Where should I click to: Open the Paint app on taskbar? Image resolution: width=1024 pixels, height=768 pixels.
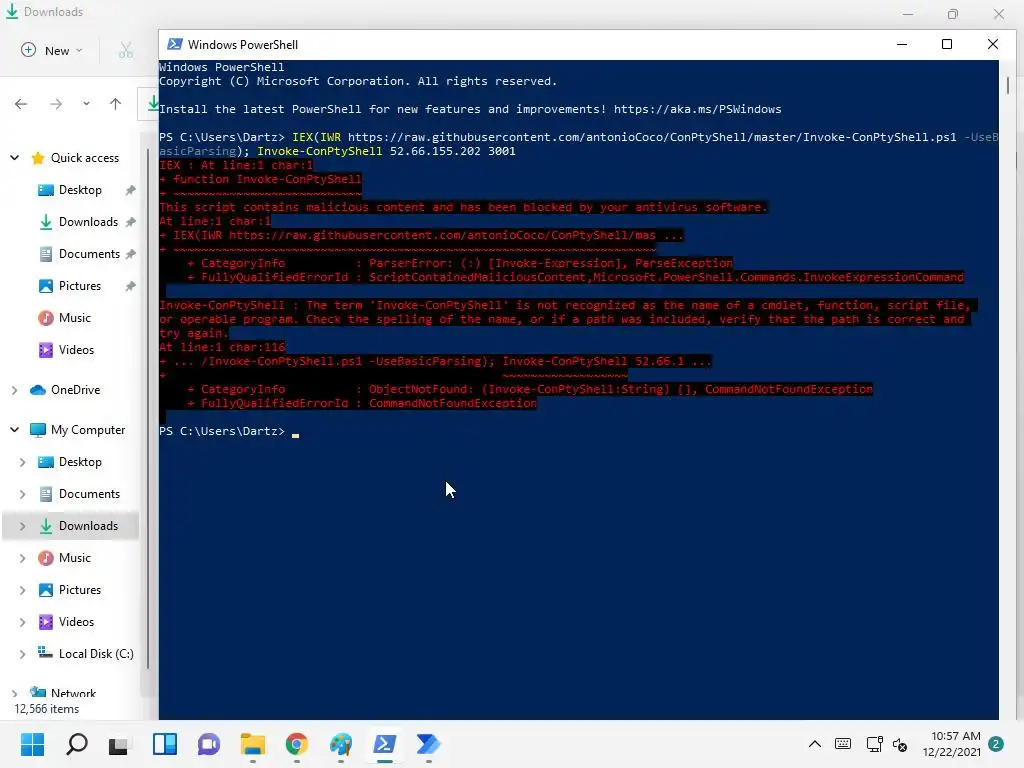340,744
